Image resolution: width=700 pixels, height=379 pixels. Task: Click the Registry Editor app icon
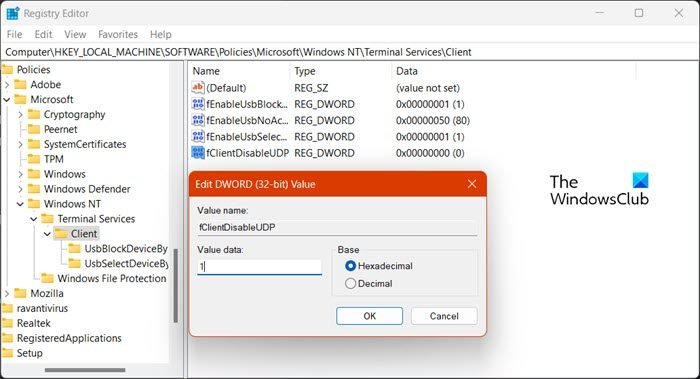[12, 13]
